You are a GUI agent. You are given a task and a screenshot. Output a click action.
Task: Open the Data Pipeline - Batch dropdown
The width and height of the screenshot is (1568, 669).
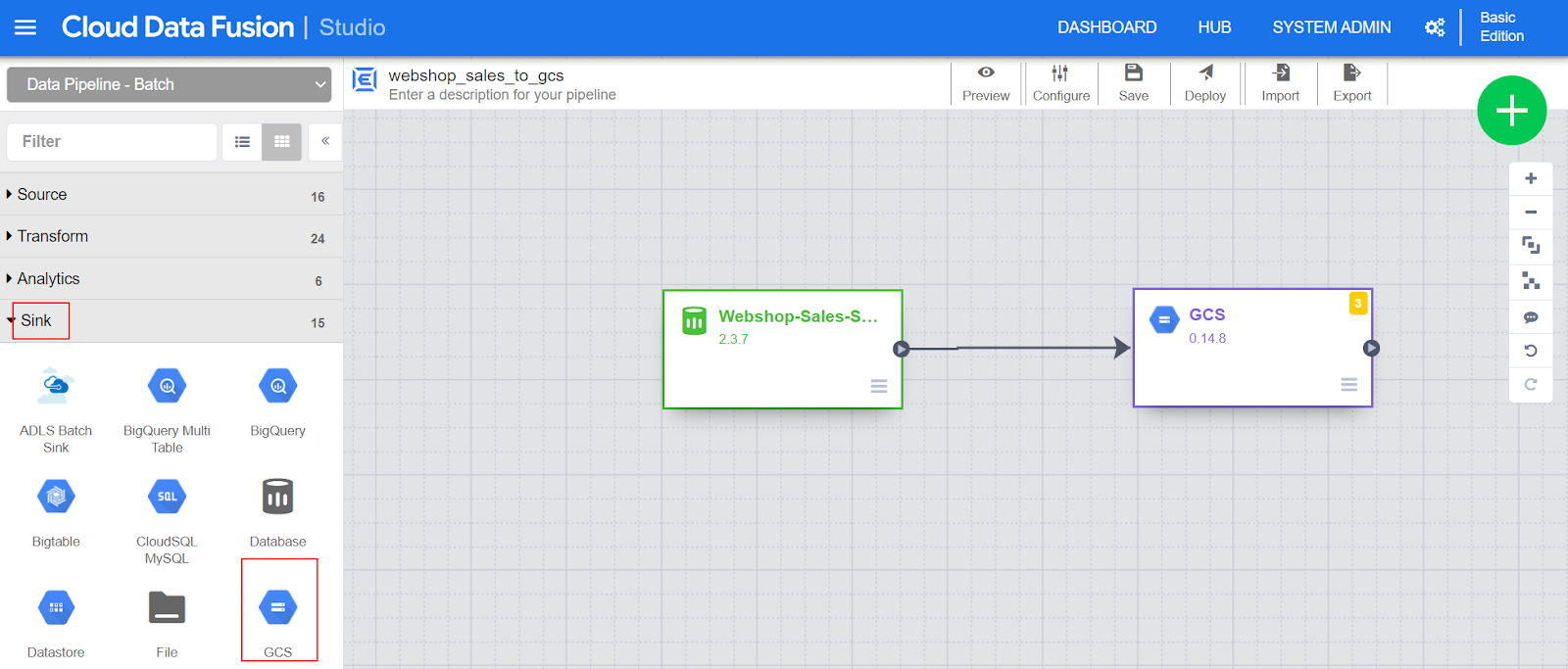(170, 84)
